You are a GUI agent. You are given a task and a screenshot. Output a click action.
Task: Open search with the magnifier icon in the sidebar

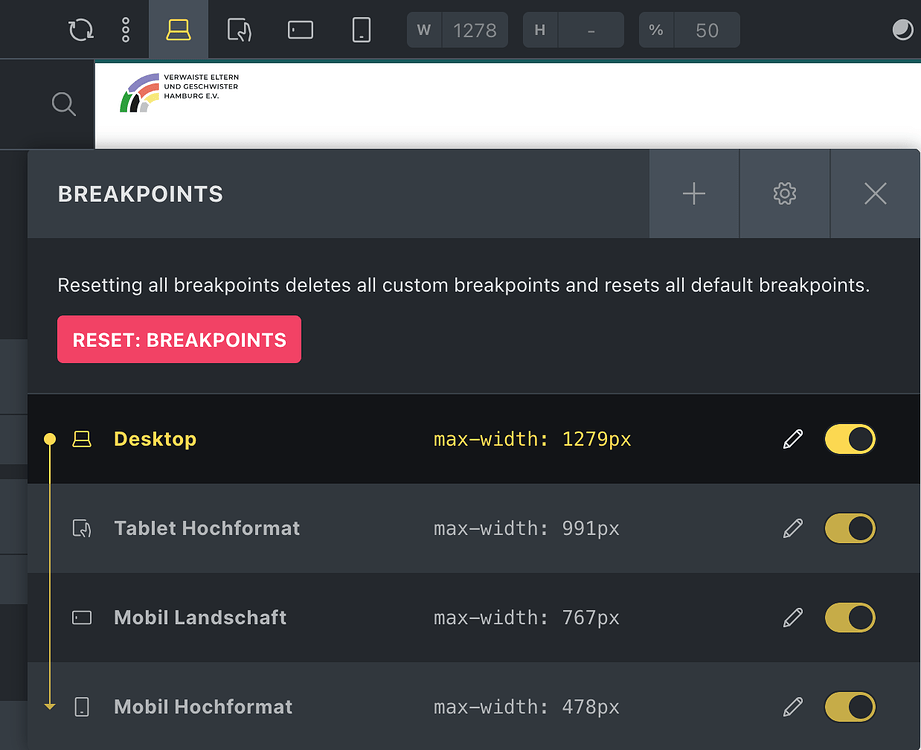point(63,104)
